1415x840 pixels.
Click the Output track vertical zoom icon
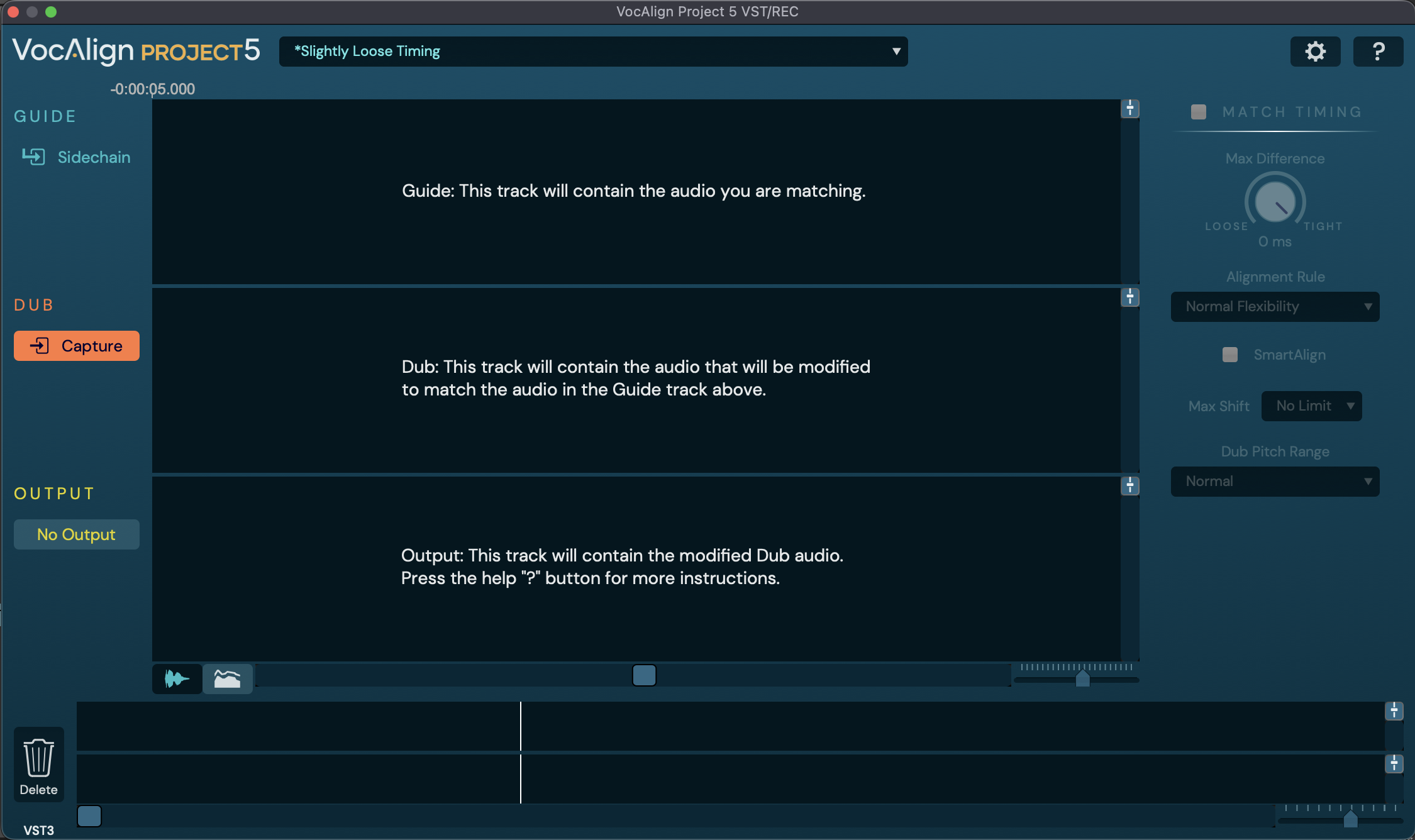(1130, 485)
